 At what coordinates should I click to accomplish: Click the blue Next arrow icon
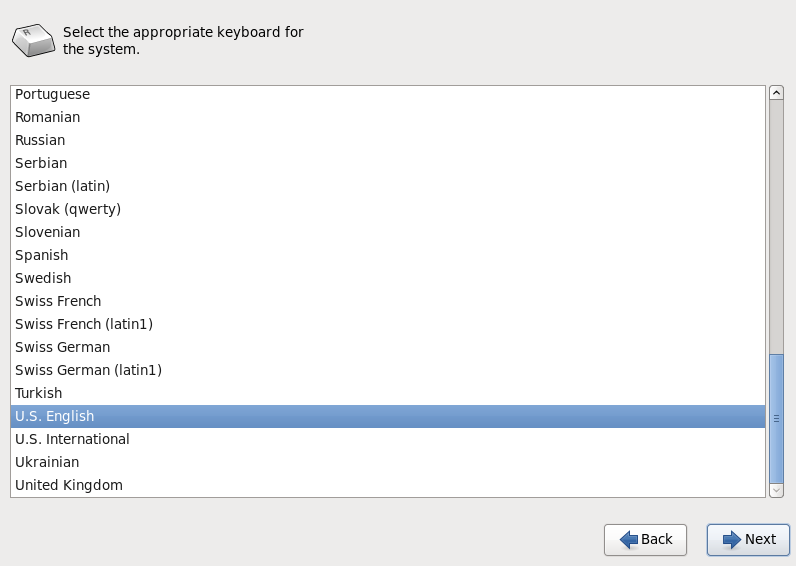coord(732,540)
